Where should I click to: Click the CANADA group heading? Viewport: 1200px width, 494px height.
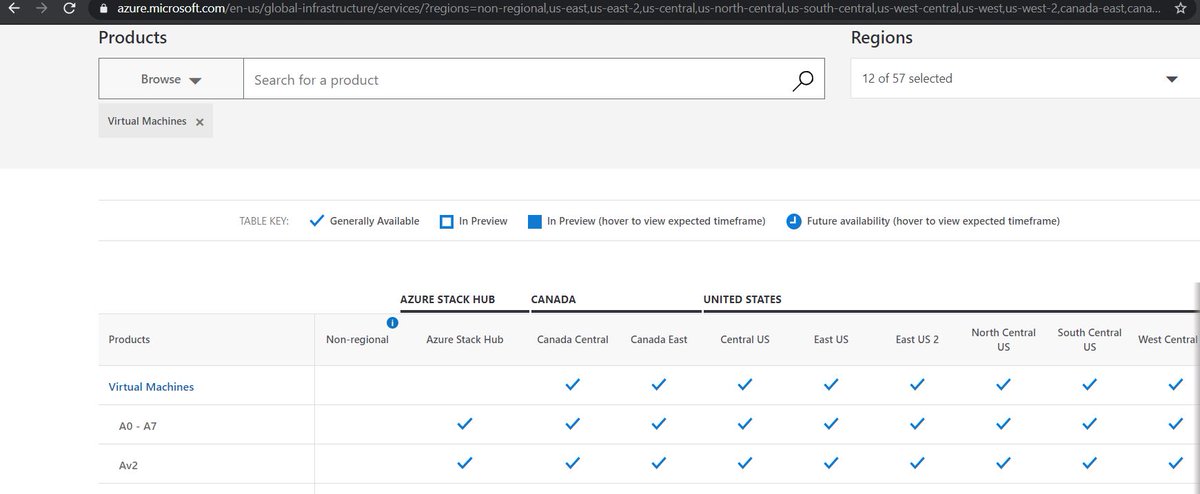pyautogui.click(x=553, y=299)
